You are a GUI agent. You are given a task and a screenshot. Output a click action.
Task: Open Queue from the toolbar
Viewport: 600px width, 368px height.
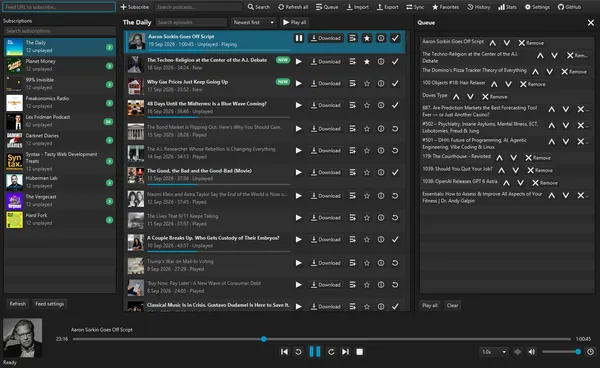[x=327, y=7]
